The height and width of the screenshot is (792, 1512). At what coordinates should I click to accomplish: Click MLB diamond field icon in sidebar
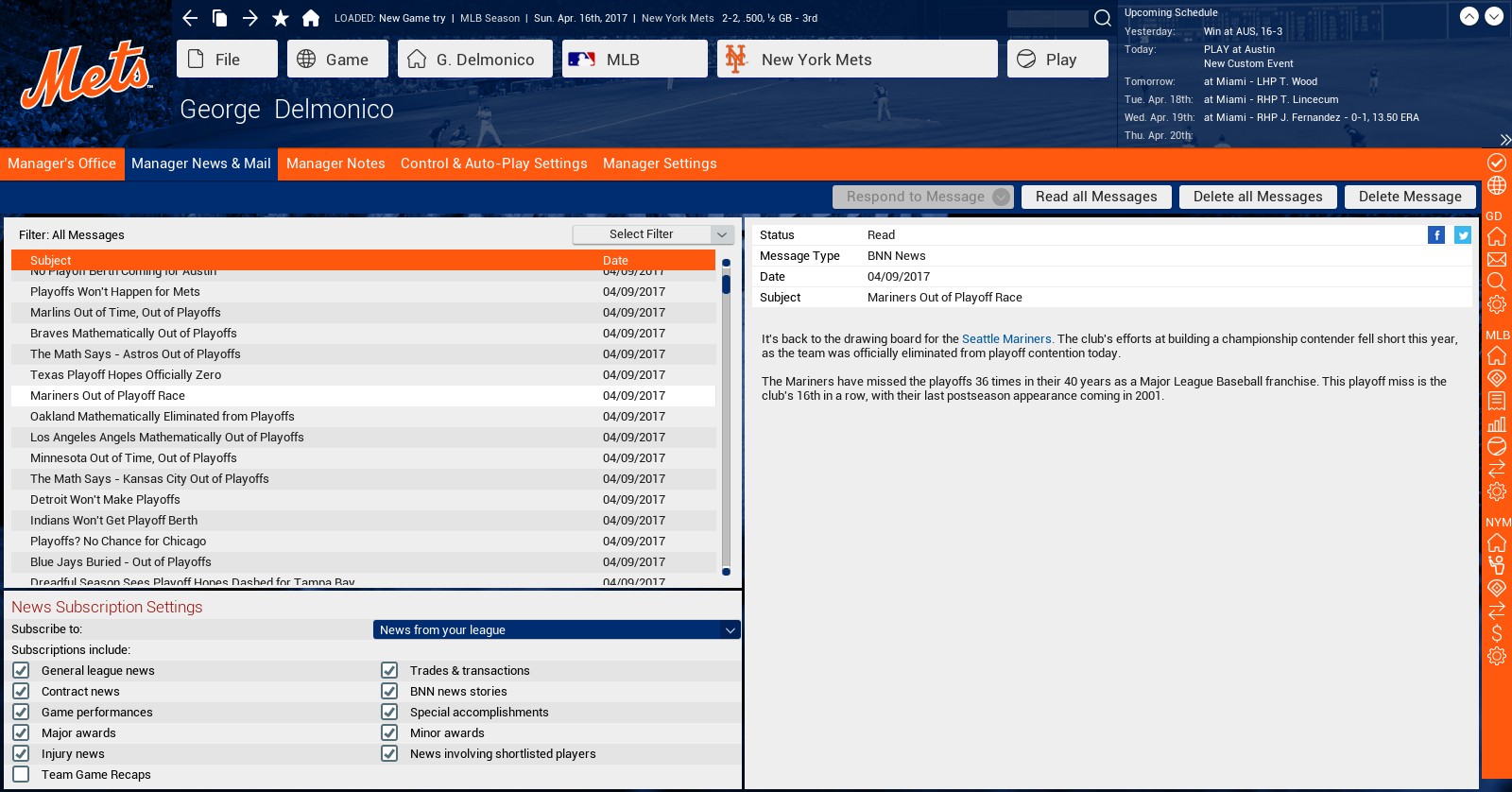[1497, 378]
